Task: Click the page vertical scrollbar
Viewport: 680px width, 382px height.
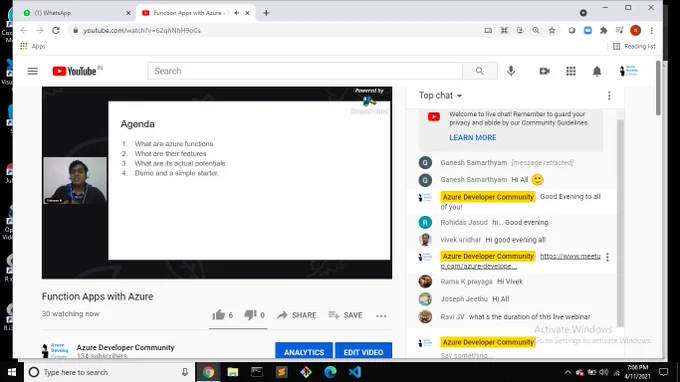Action: [658, 88]
